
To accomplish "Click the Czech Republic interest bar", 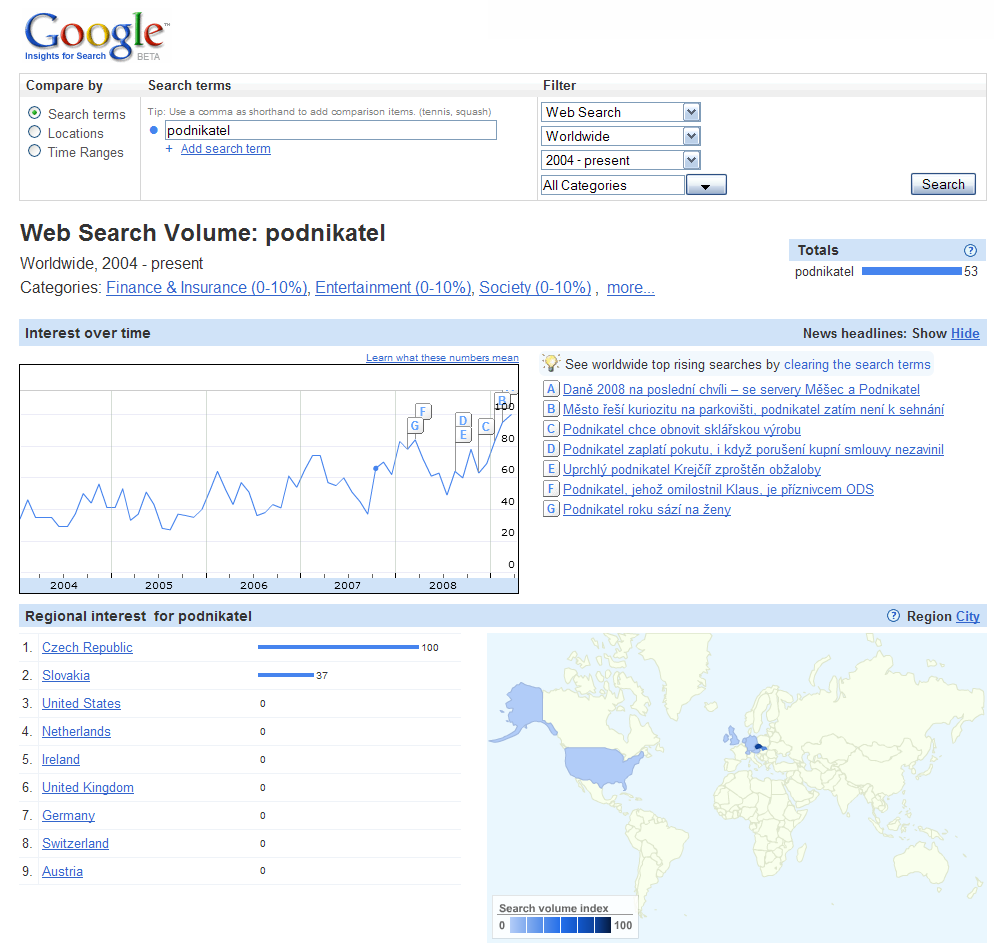I will pos(338,647).
